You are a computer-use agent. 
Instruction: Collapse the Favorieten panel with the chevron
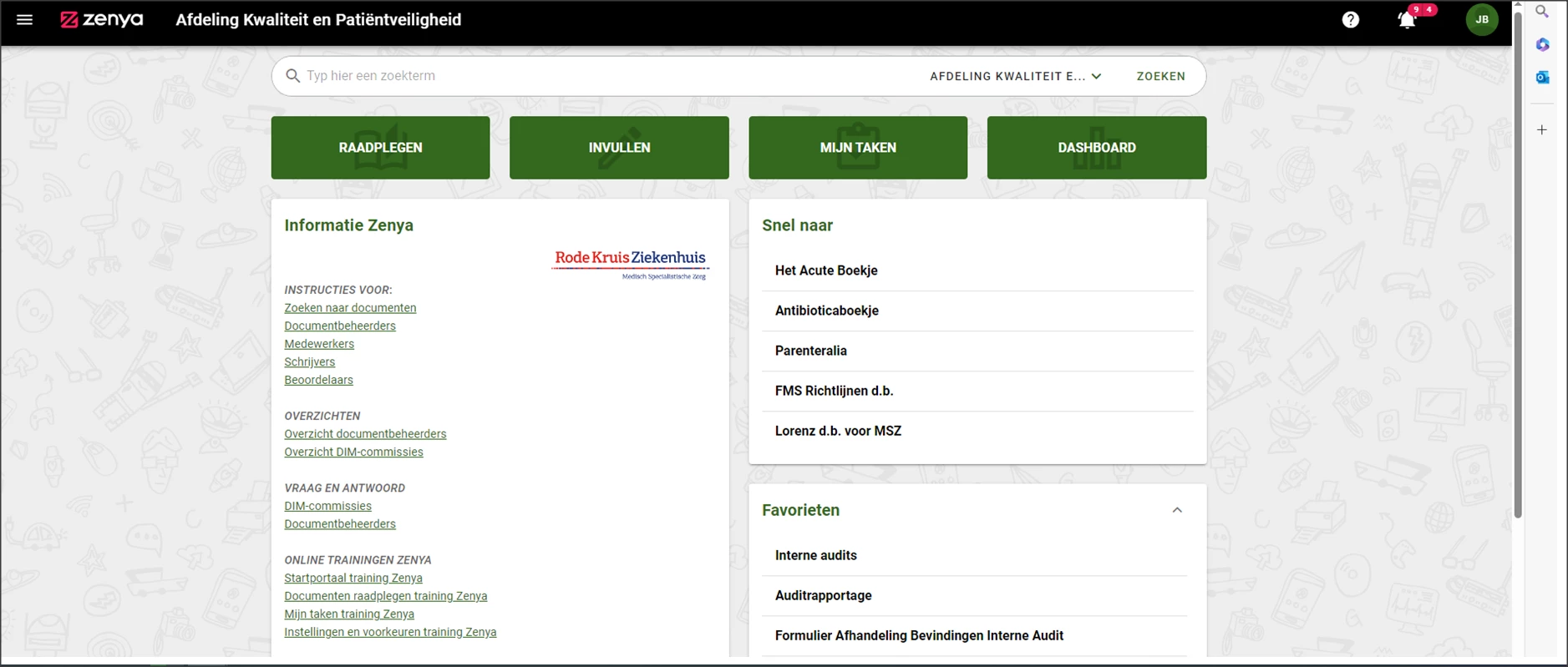[x=1177, y=510]
